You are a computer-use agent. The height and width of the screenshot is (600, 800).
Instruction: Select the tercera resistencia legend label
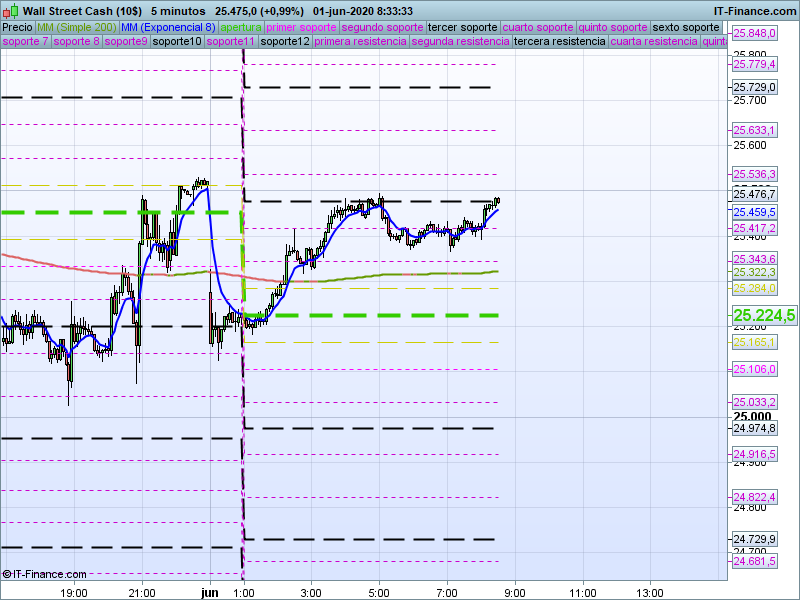click(560, 41)
